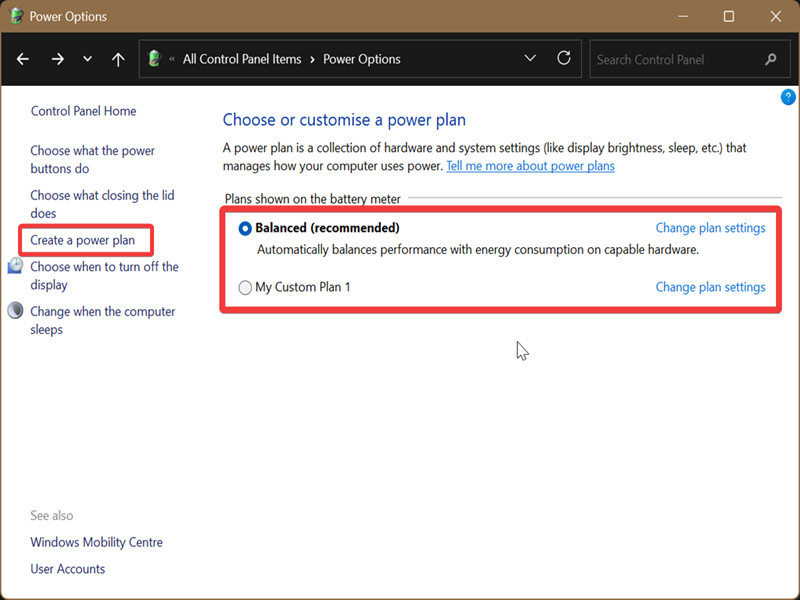Screen dimensions: 800x600
Task: Click Create a power plan link
Action: coord(82,240)
